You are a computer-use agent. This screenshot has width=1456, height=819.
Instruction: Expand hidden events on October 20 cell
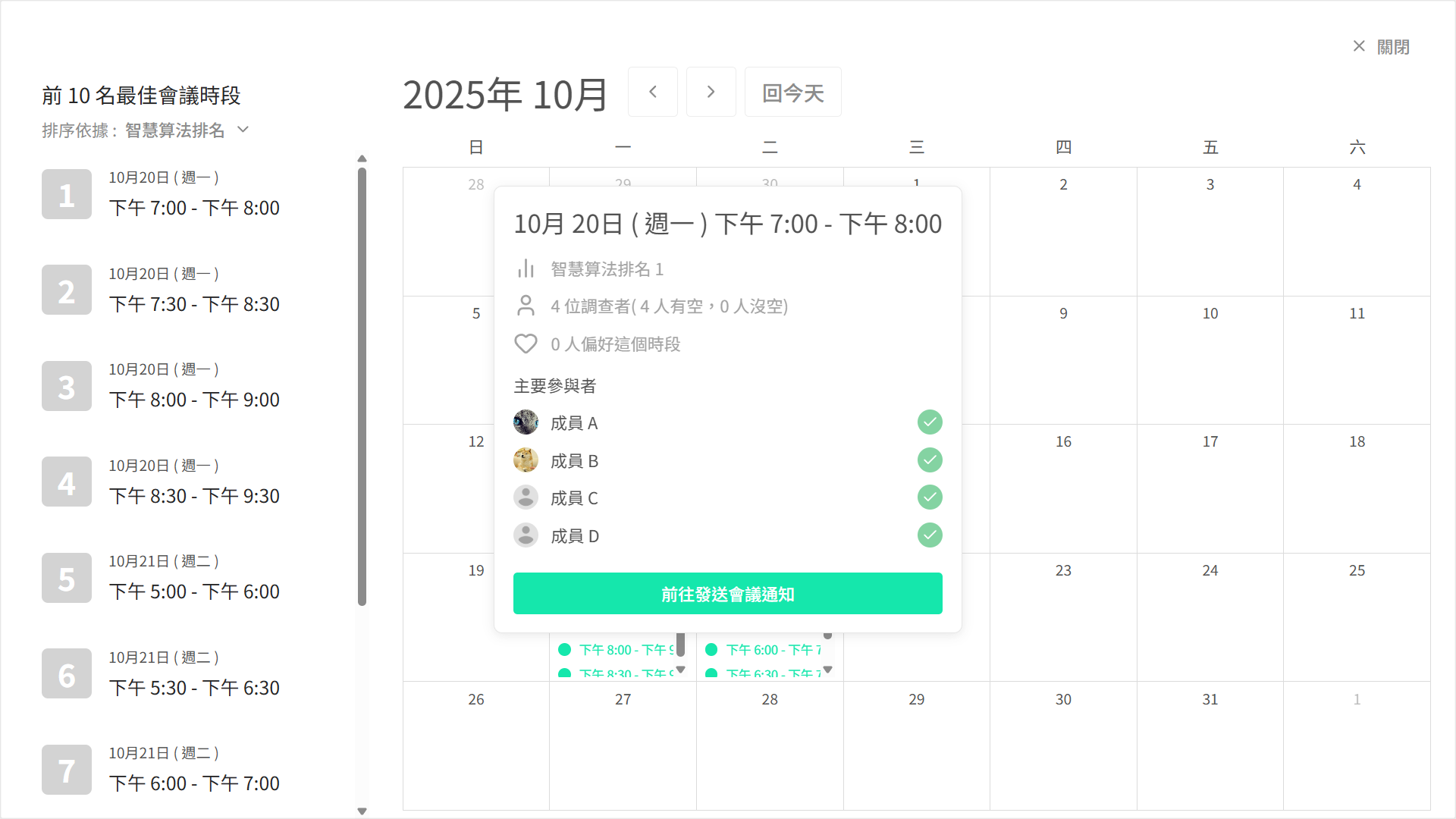(681, 669)
